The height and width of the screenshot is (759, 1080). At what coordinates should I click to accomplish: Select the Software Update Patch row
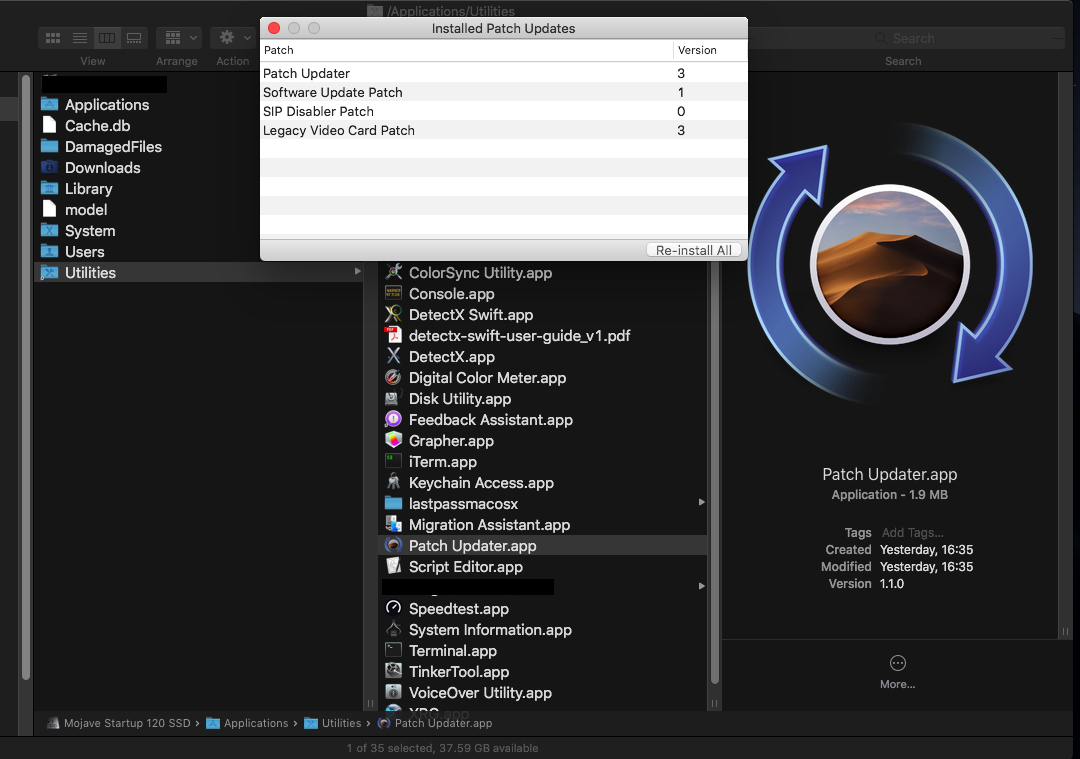pyautogui.click(x=503, y=92)
